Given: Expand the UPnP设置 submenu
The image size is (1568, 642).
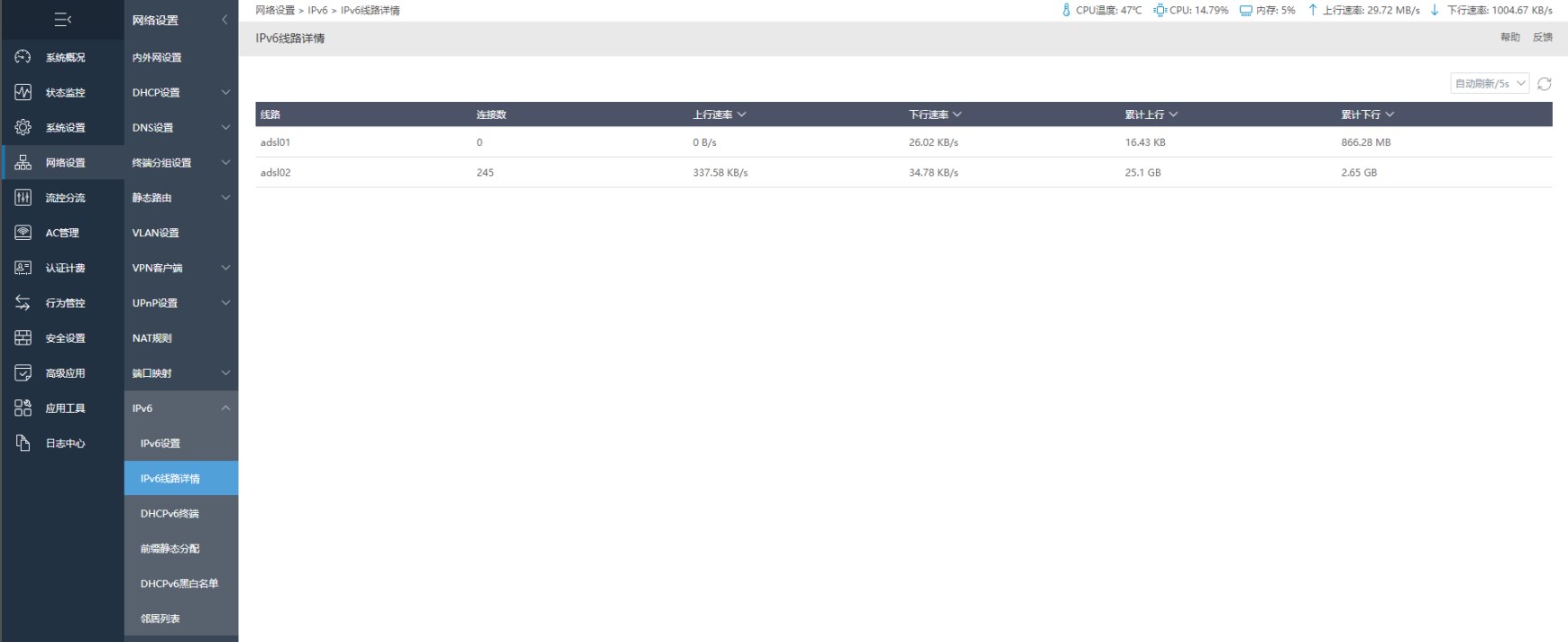Looking at the screenshot, I should [225, 303].
